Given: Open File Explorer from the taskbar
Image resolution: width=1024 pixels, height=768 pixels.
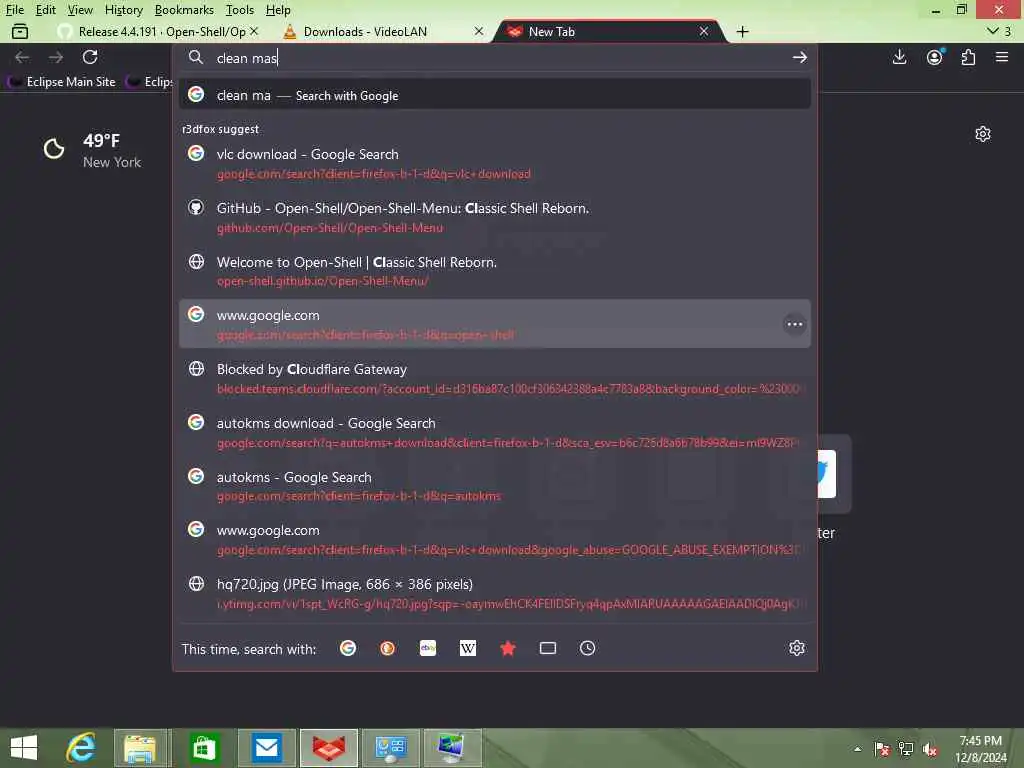Looking at the screenshot, I should [x=140, y=748].
